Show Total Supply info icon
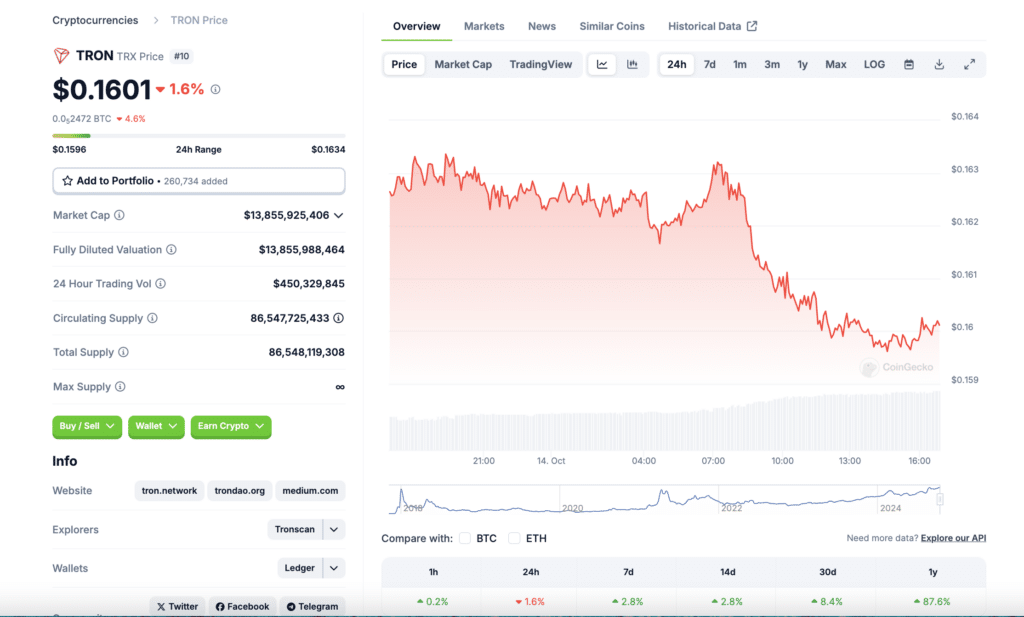The width and height of the screenshot is (1024, 617). click(x=123, y=352)
